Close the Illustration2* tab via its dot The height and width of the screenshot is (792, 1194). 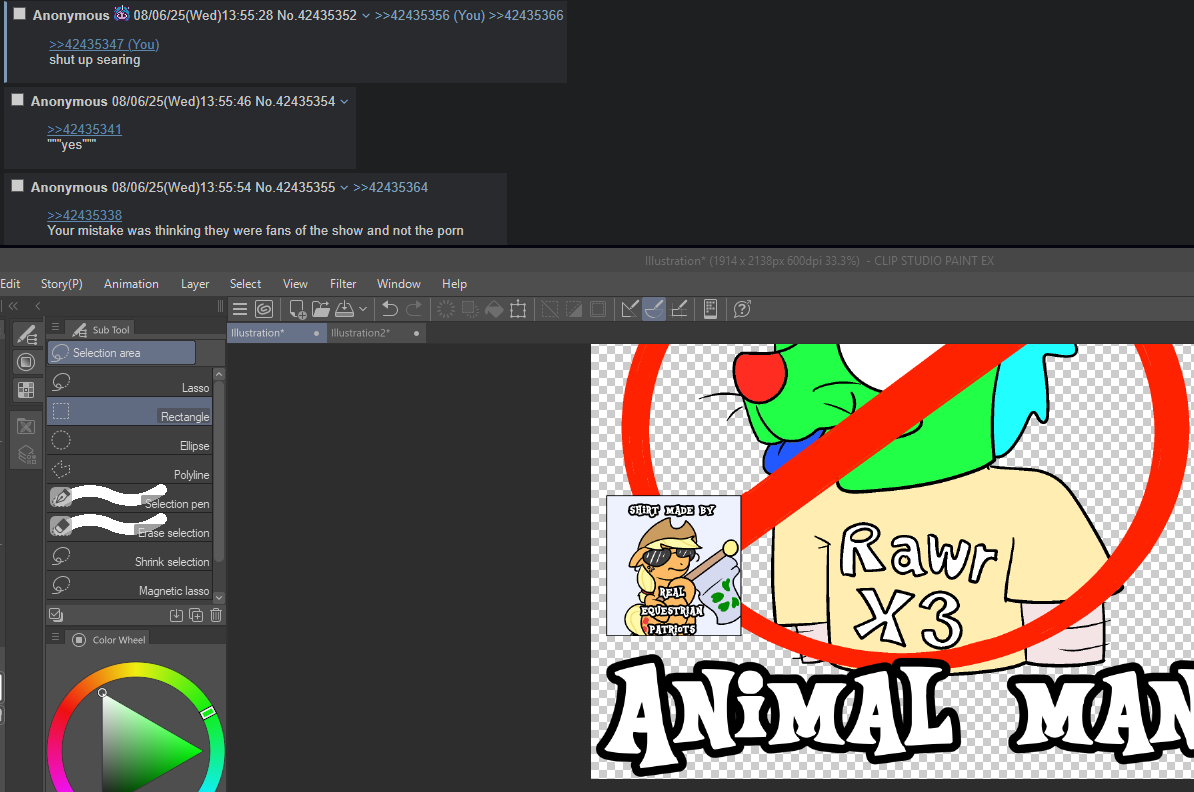417,334
